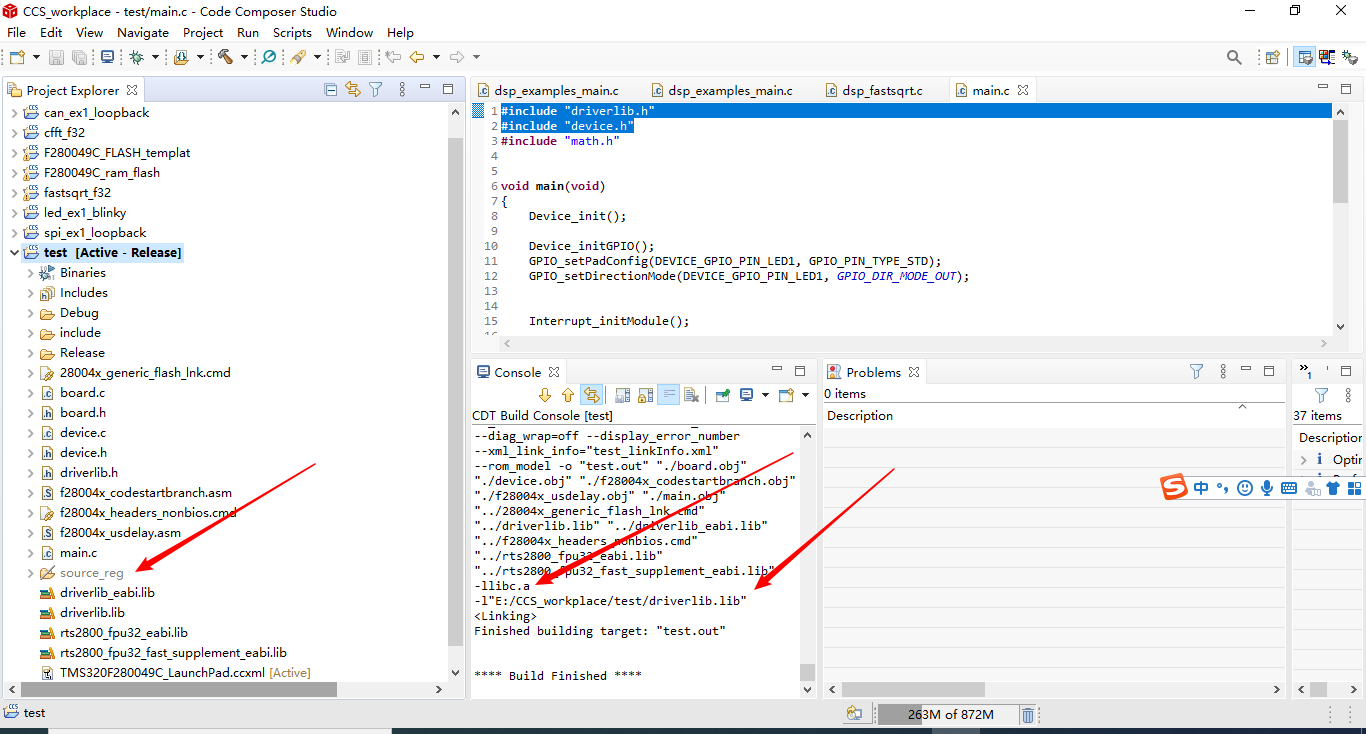Click the garbage collector trash icon
The image size is (1366, 734).
click(1027, 714)
